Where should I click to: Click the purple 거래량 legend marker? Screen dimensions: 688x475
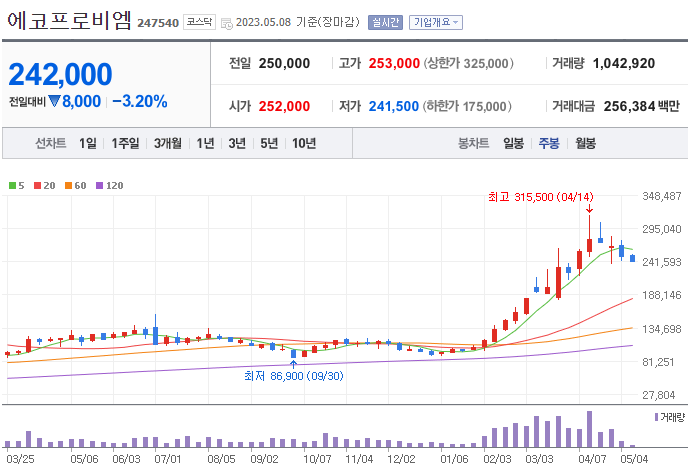656,417
